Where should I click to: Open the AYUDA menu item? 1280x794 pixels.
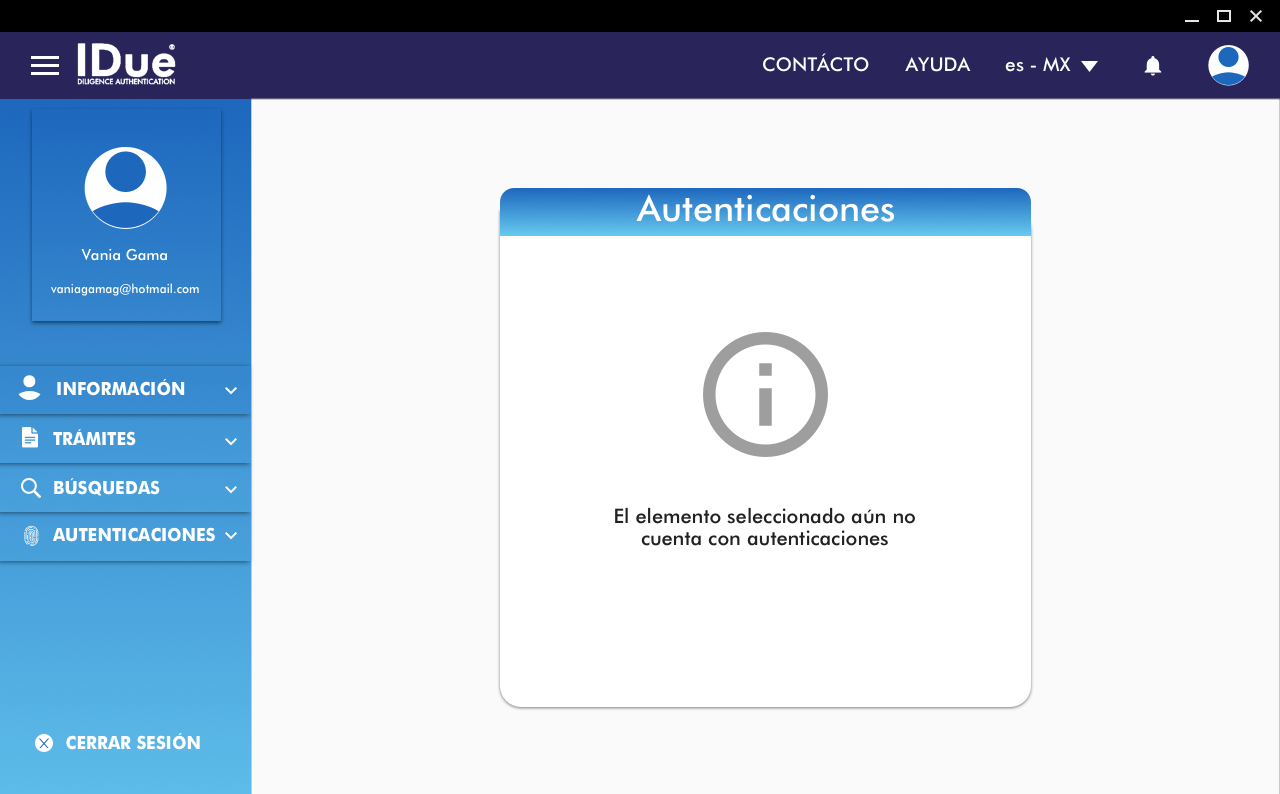click(937, 65)
